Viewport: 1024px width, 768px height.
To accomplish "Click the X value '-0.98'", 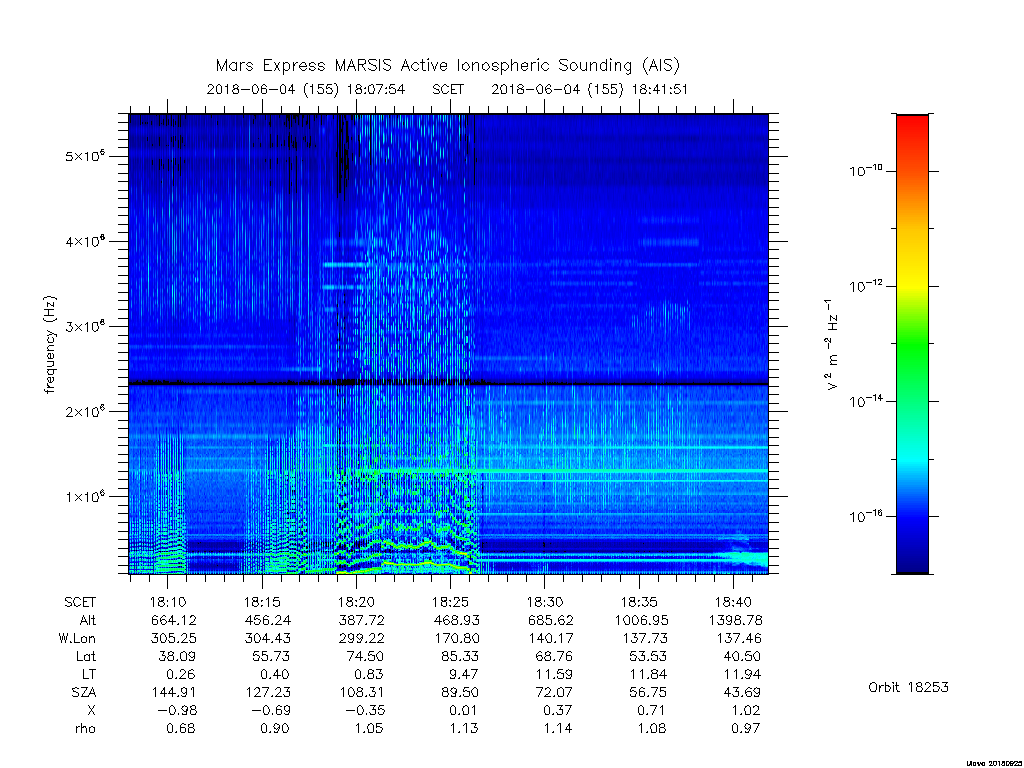I will point(178,710).
